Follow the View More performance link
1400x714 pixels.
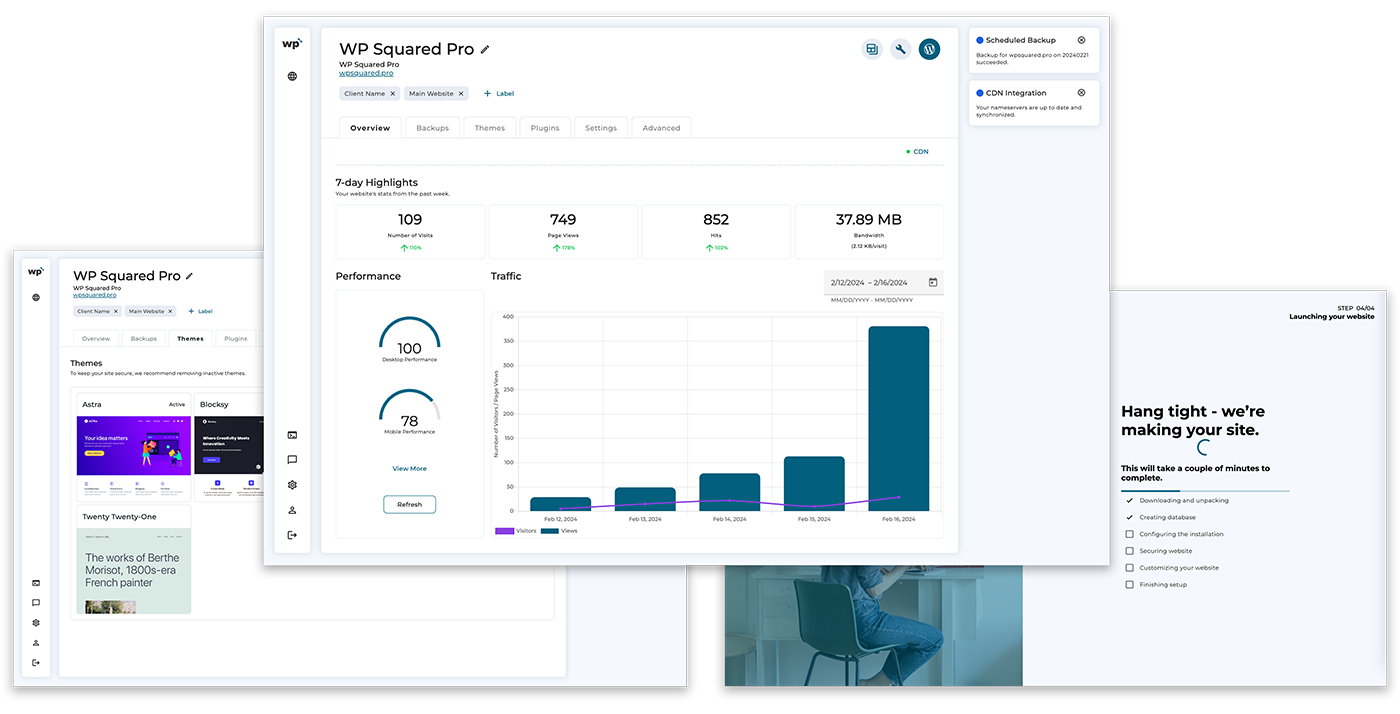409,468
